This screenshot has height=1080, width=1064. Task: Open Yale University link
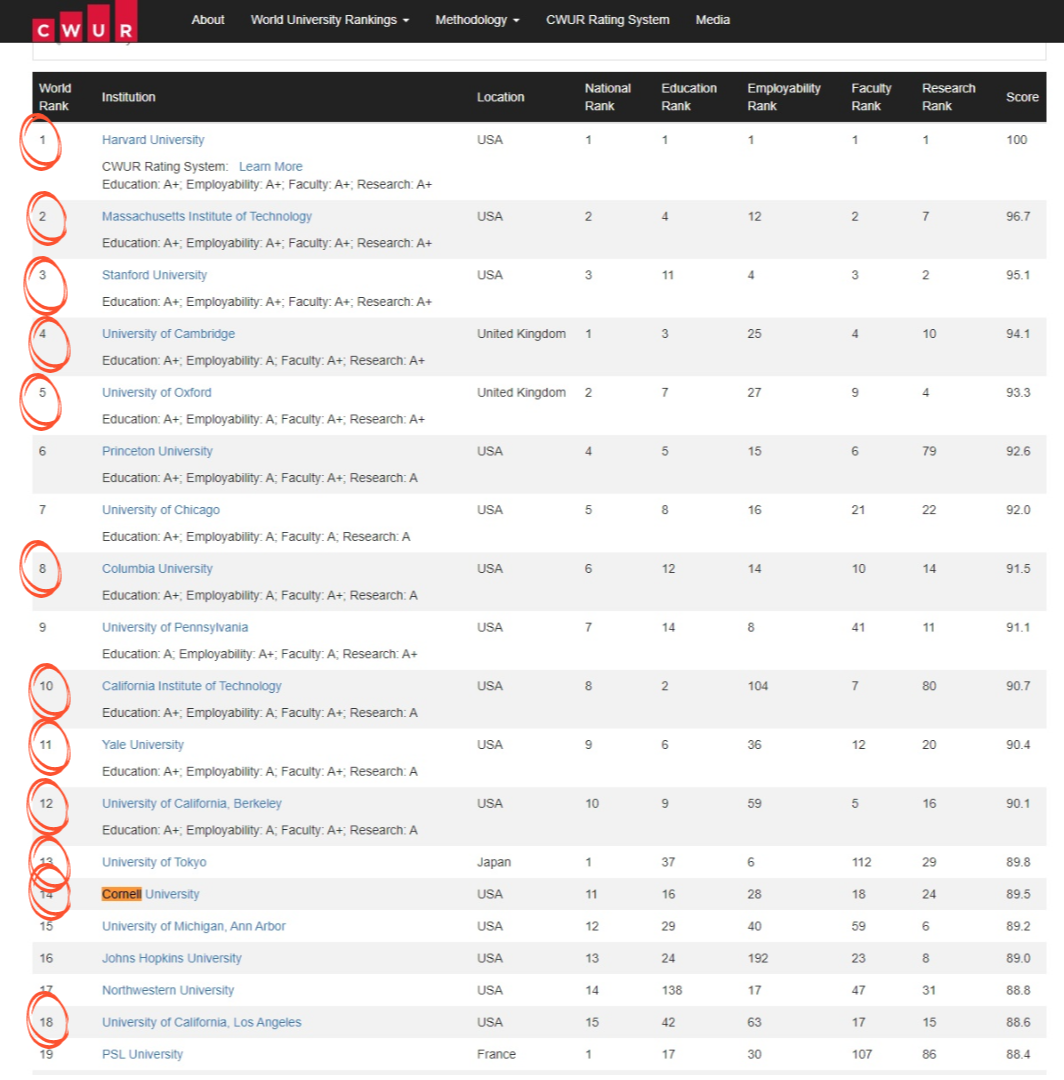[x=143, y=745]
